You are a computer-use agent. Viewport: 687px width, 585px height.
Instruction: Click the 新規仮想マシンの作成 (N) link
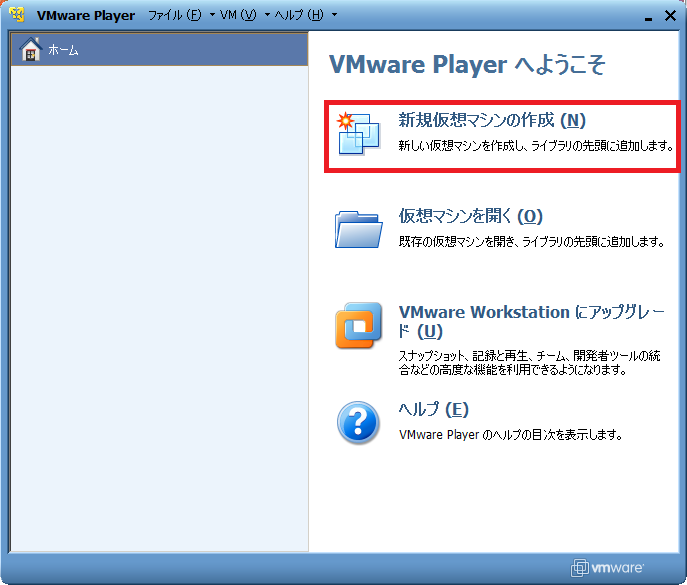click(492, 120)
